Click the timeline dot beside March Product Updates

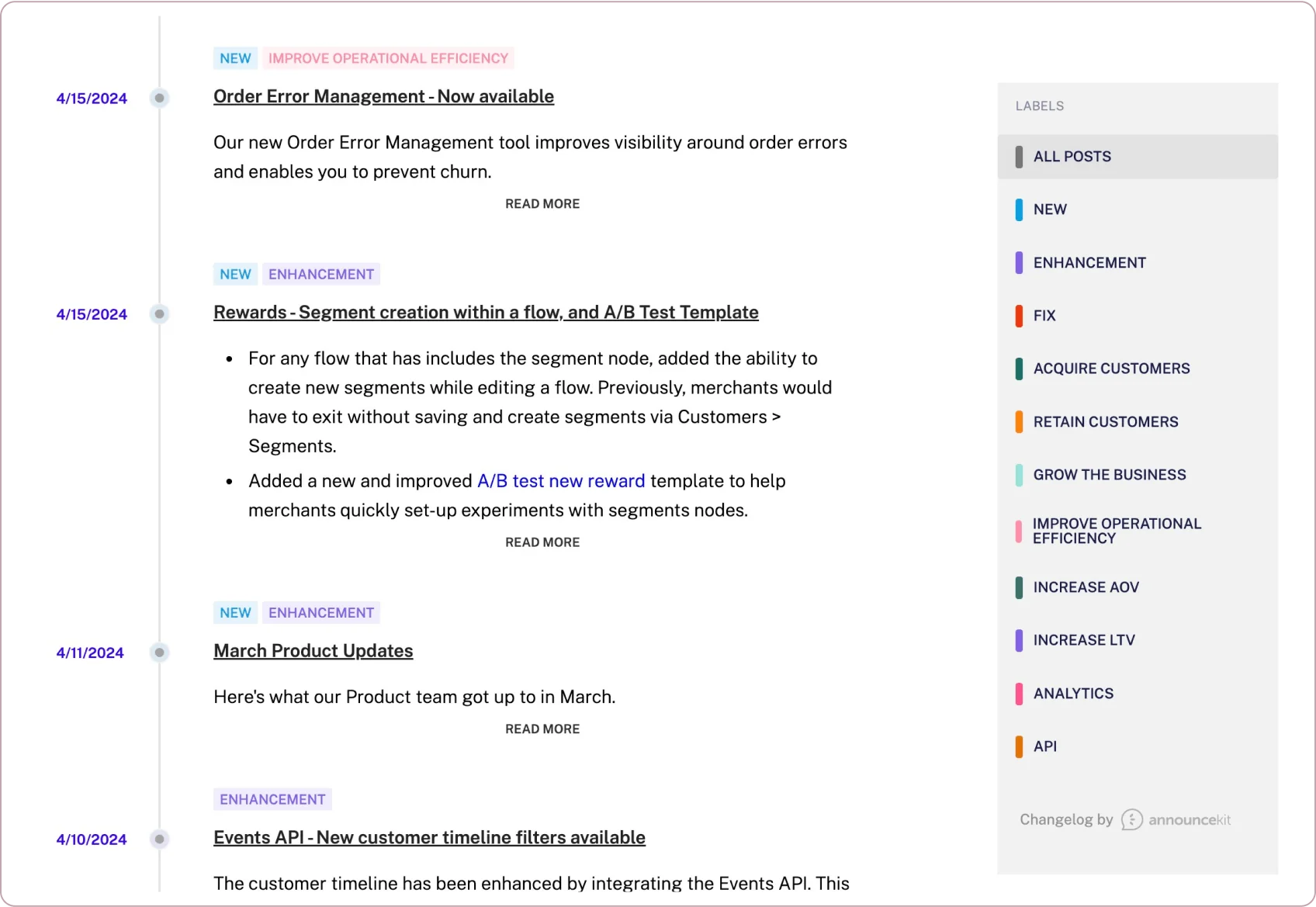[159, 653]
